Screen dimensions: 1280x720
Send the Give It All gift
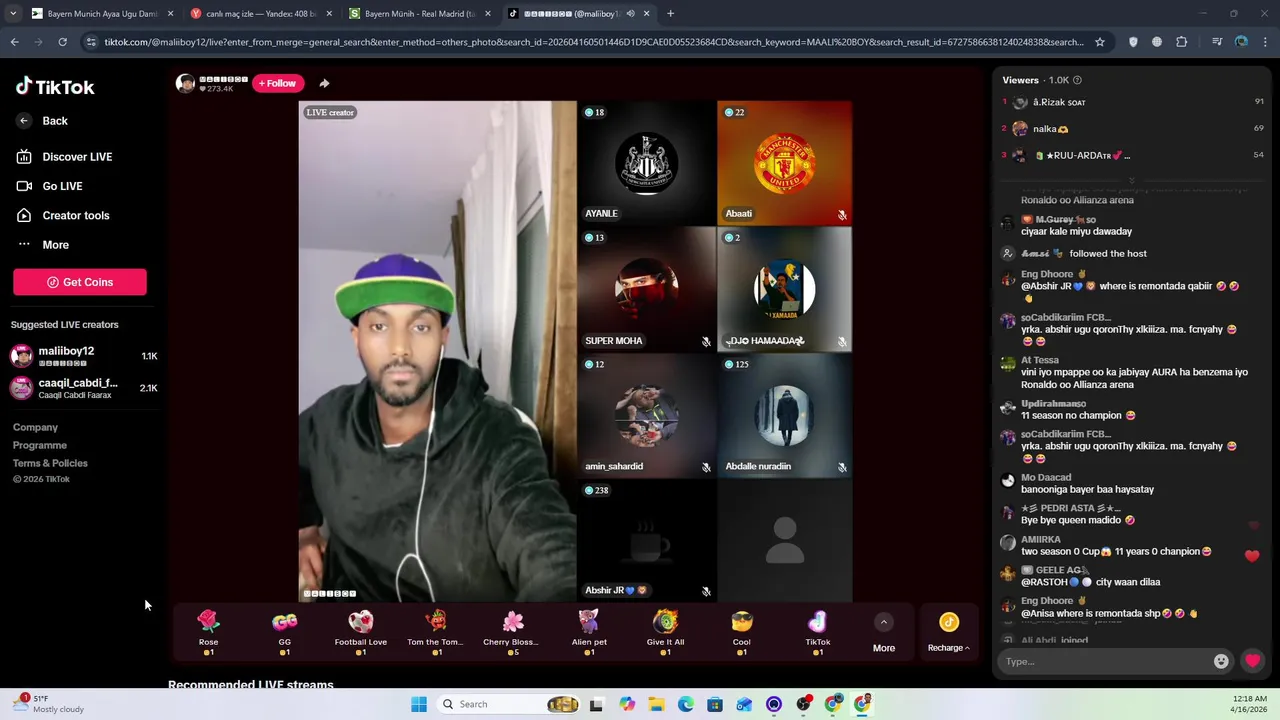[665, 632]
